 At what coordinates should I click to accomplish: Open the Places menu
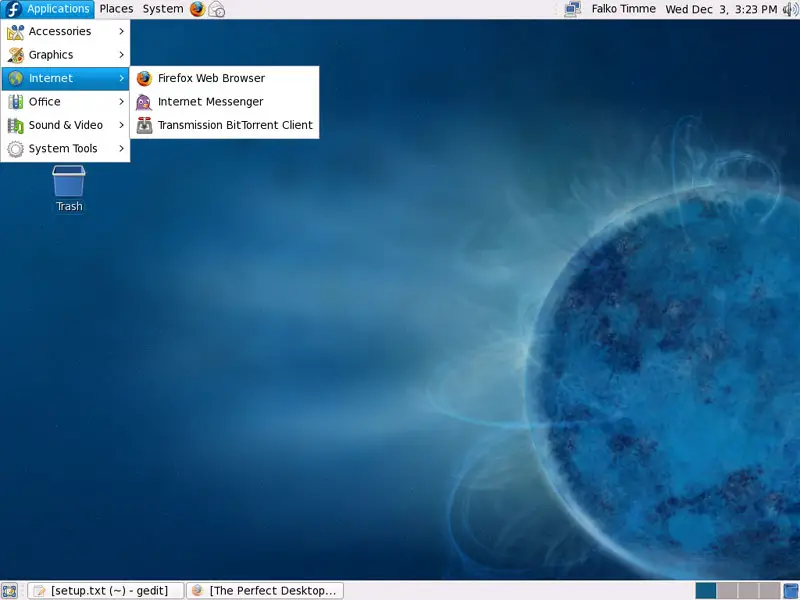pos(116,9)
